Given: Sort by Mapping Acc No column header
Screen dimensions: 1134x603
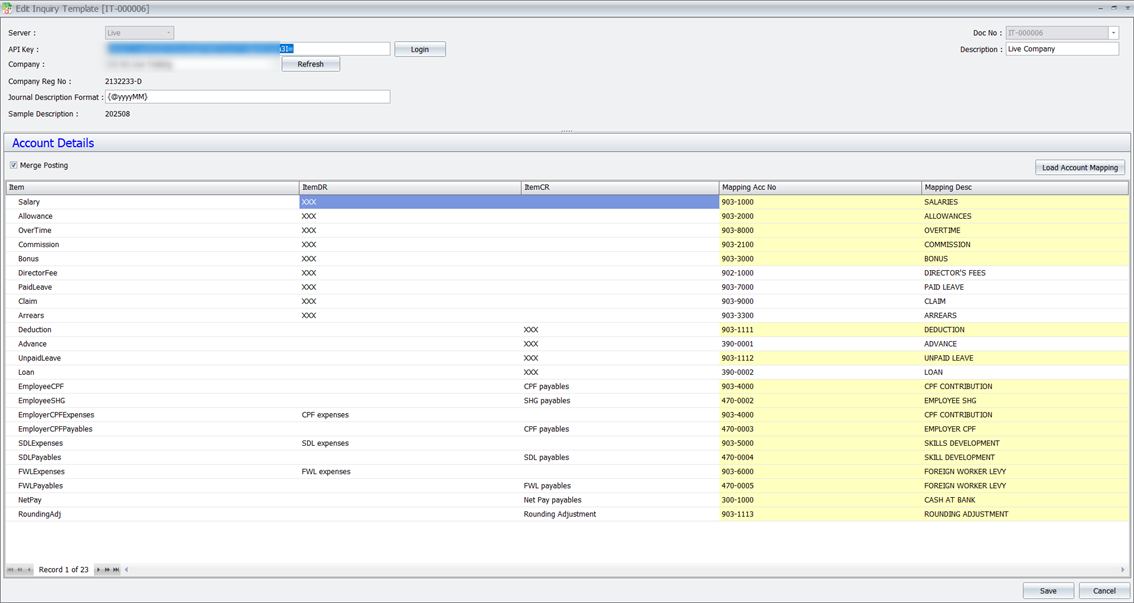Looking at the screenshot, I should click(820, 187).
